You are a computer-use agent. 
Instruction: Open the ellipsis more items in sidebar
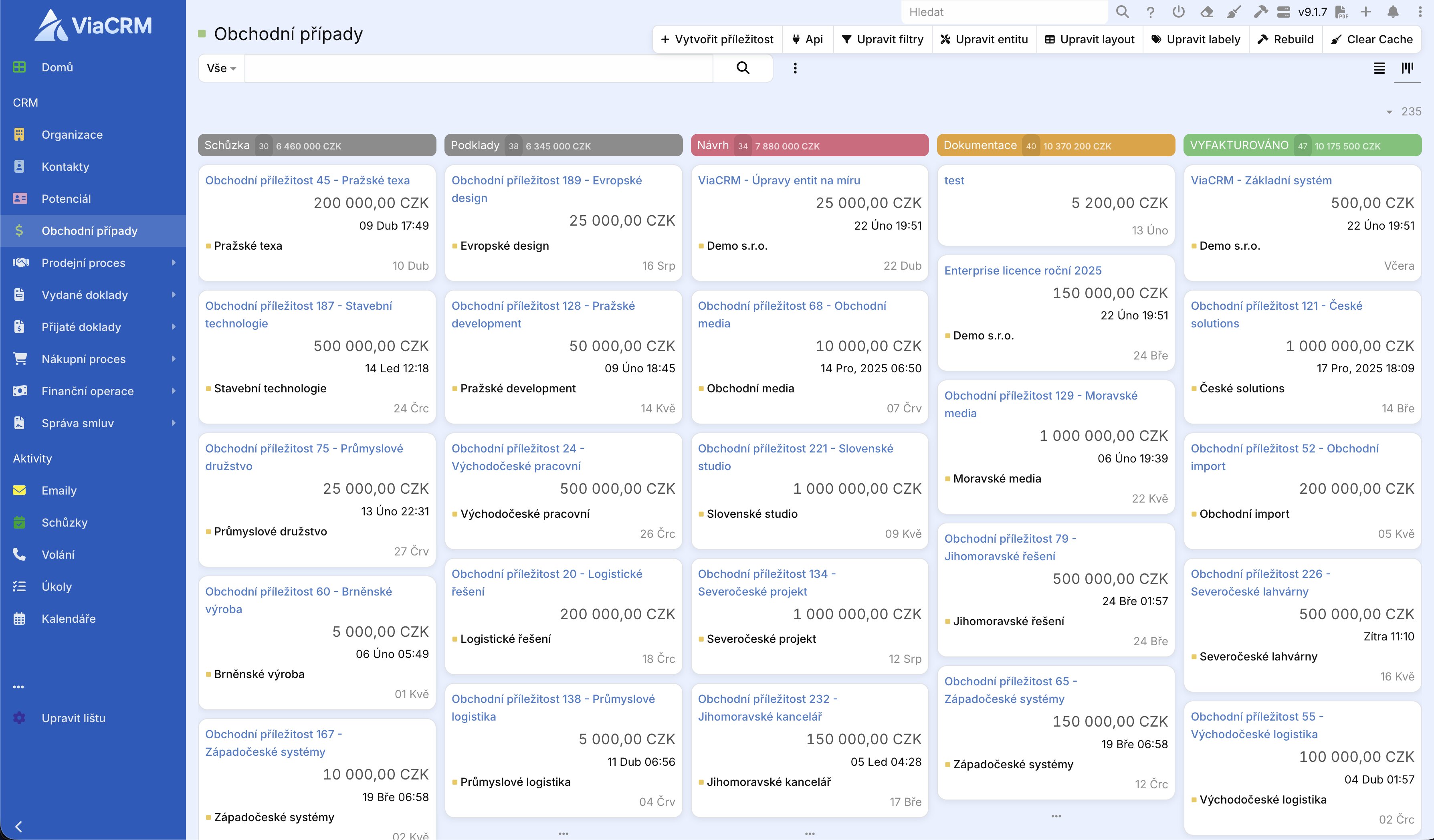tap(19, 687)
